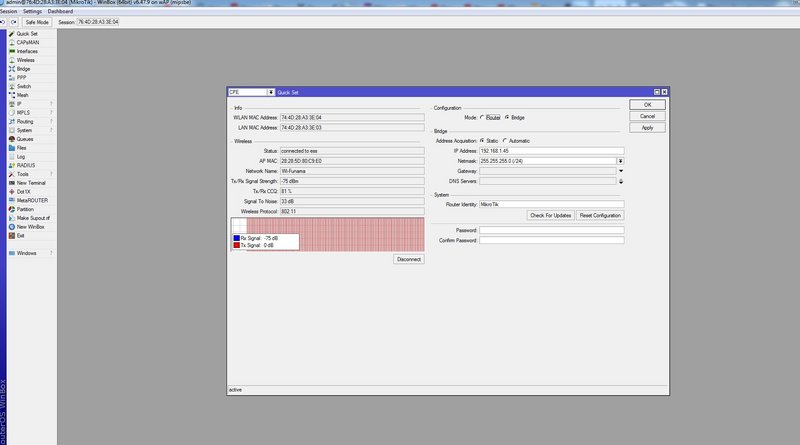Expand the IP submenu arrow

pyautogui.click(x=52, y=104)
